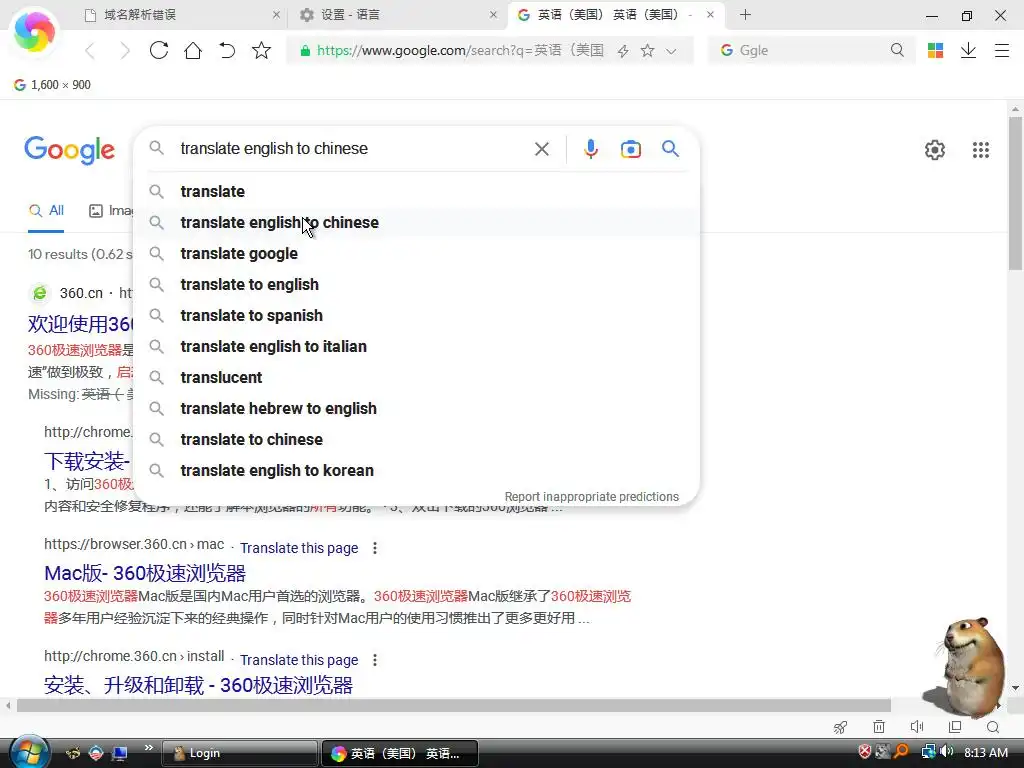This screenshot has width=1024, height=768.
Task: Click the browser back arrow
Action: click(90, 51)
